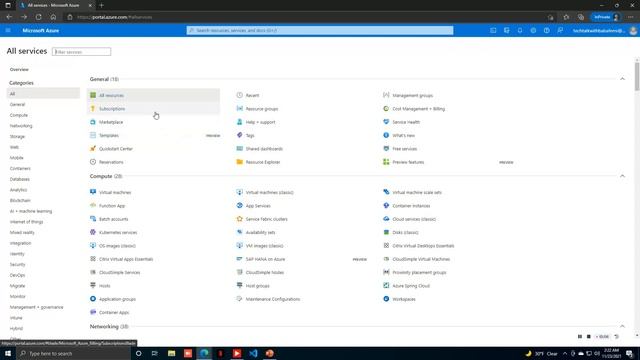The height and width of the screenshot is (360, 640).
Task: Click the Subscriptions key icon
Action: tap(93, 109)
